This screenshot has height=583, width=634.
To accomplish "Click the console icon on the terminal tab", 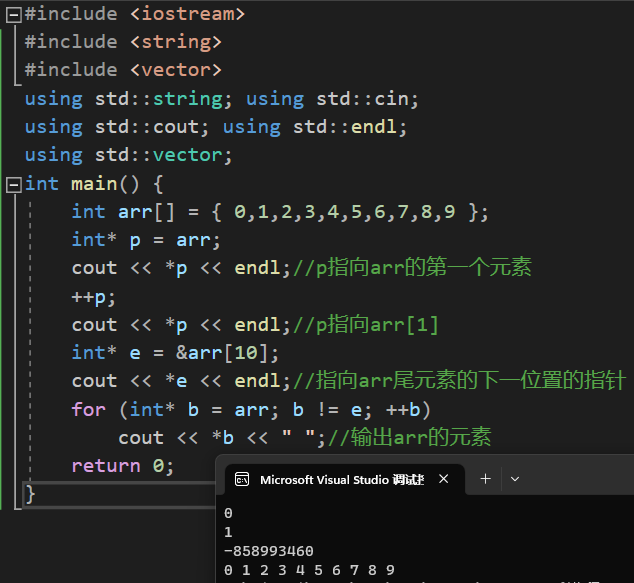I will pos(242,479).
